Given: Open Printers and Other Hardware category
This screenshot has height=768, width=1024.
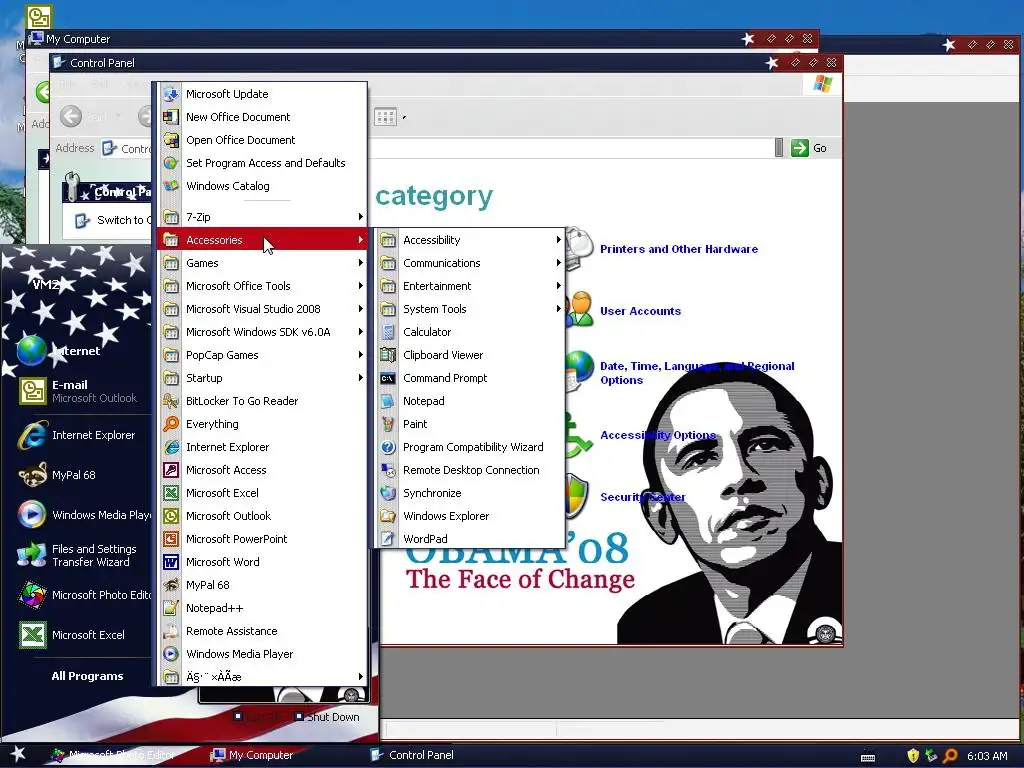Looking at the screenshot, I should [679, 249].
